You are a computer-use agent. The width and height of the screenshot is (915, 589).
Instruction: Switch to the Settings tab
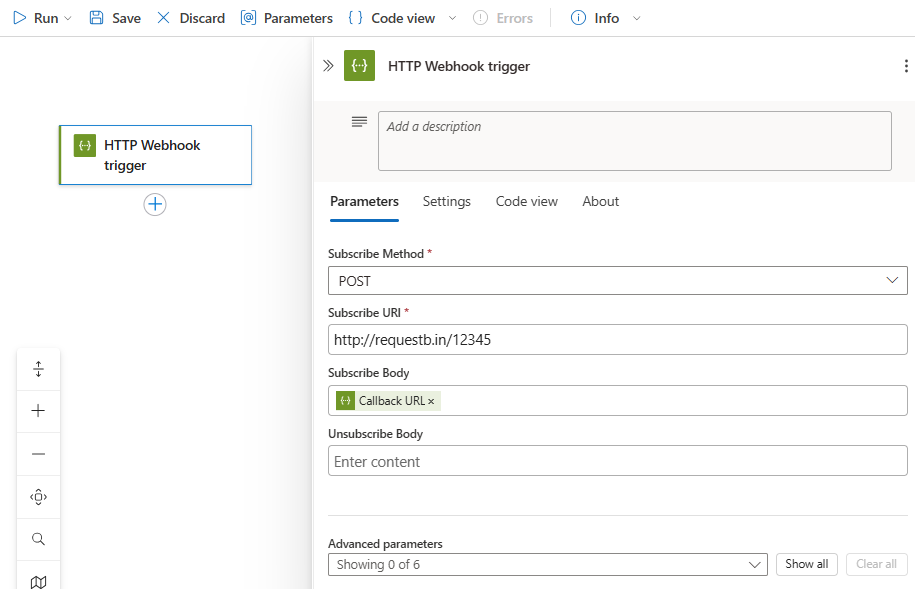pyautogui.click(x=446, y=201)
